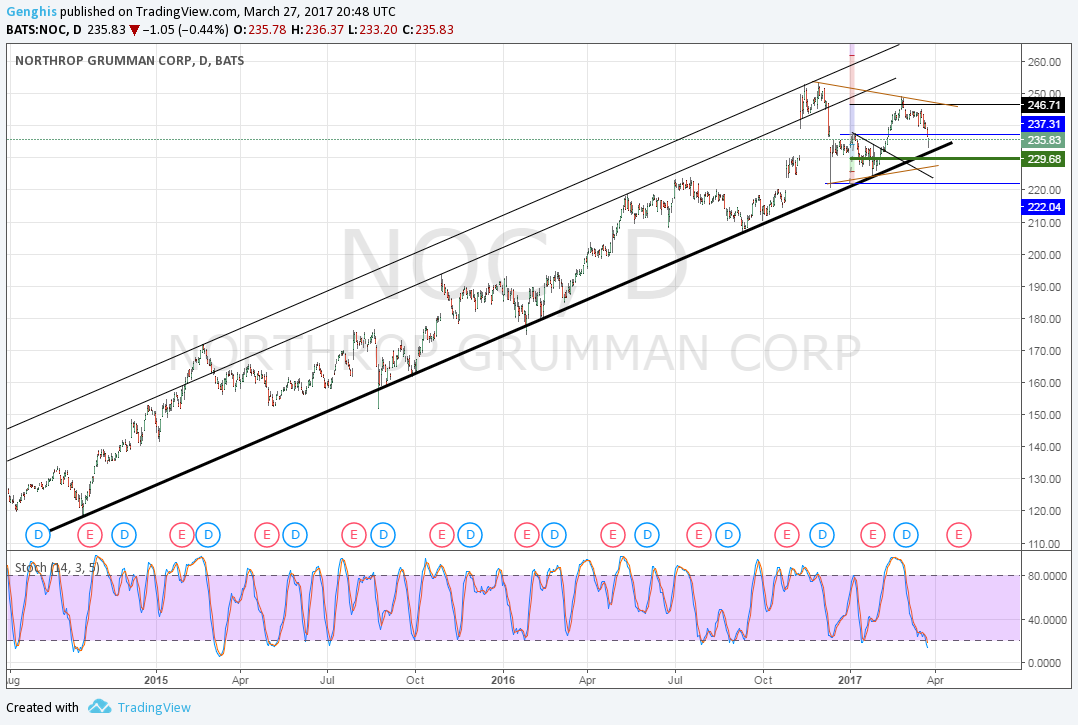Open the TradingView link beside 'Created with'
This screenshot has width=1078, height=725.
(154, 707)
